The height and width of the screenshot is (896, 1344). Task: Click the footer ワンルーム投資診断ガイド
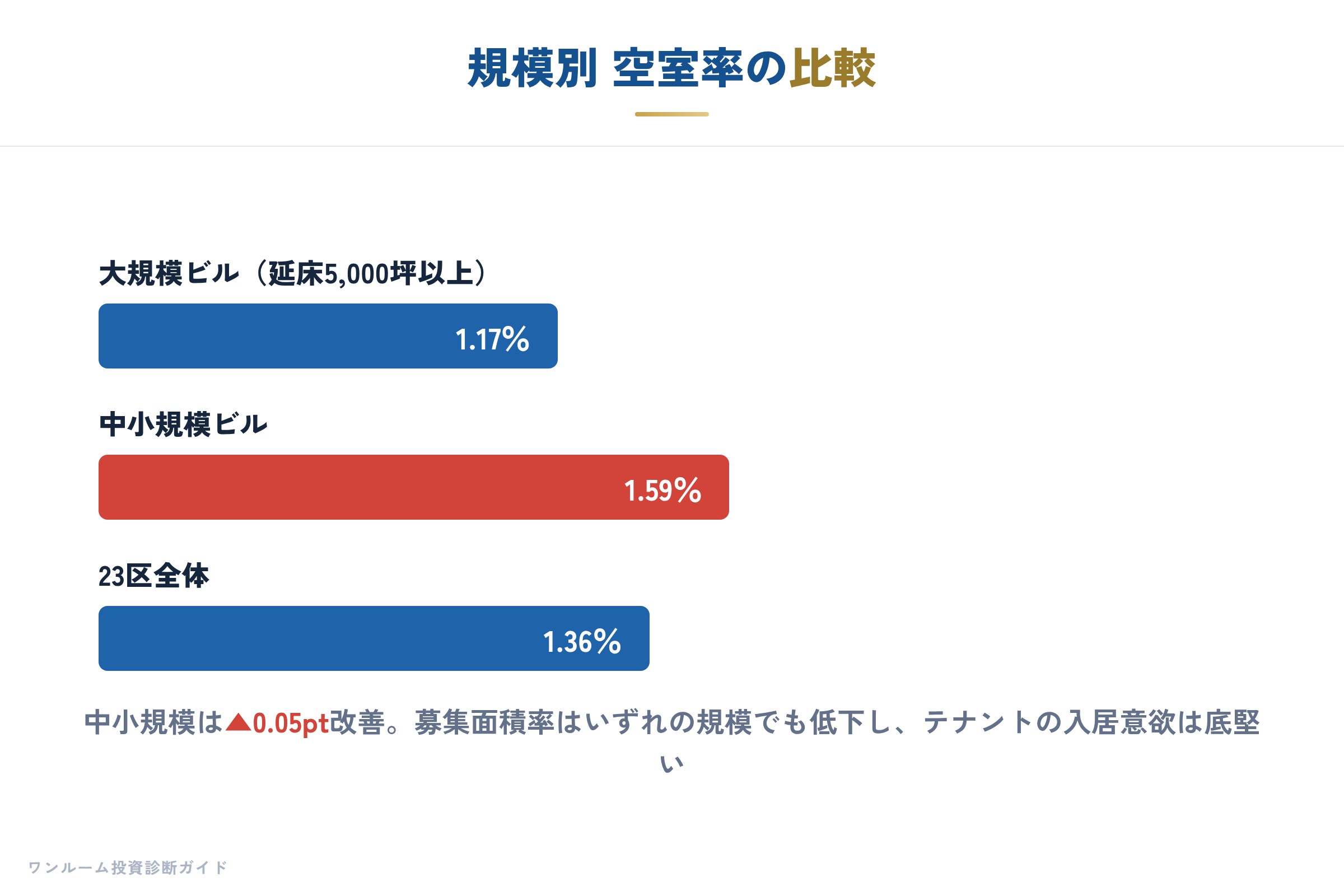pyautogui.click(x=128, y=867)
